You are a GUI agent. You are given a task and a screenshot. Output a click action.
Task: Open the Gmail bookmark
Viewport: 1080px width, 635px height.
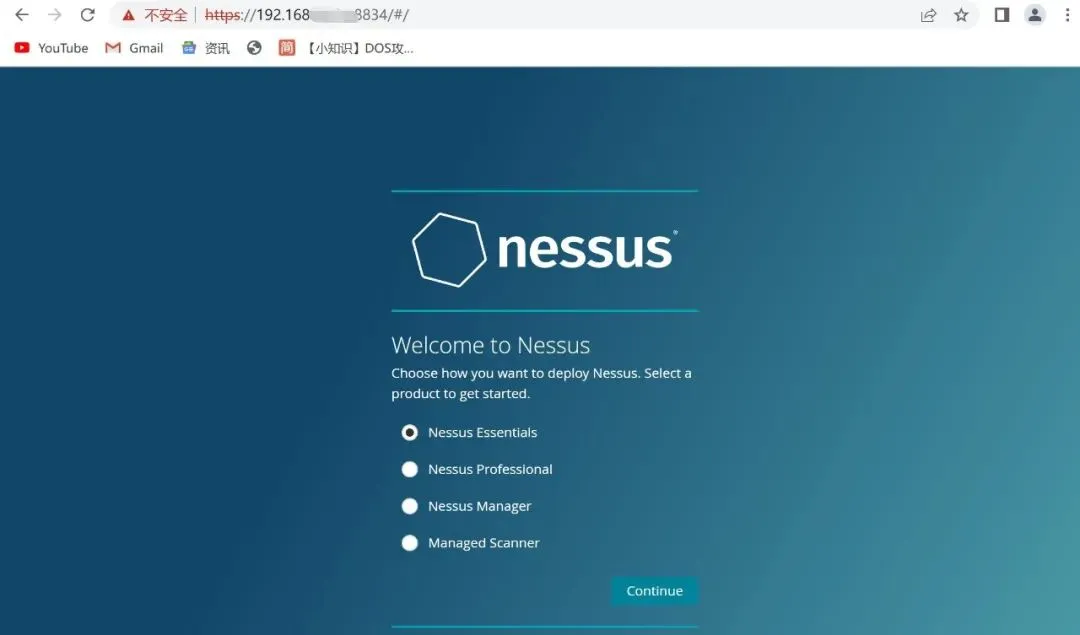(x=134, y=48)
